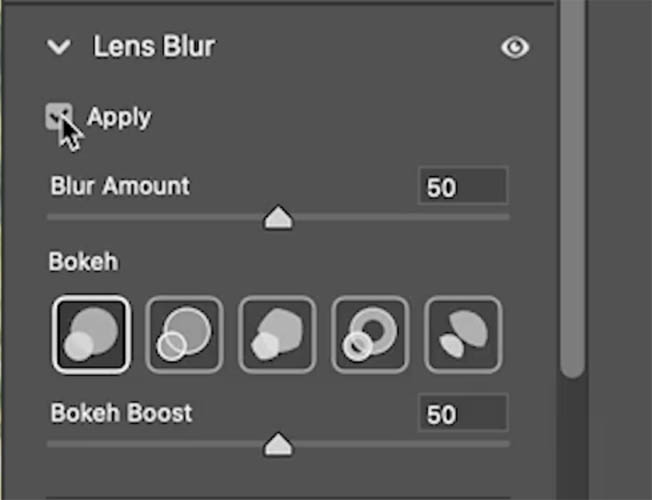Click the Apply checkbox label text

click(x=119, y=118)
